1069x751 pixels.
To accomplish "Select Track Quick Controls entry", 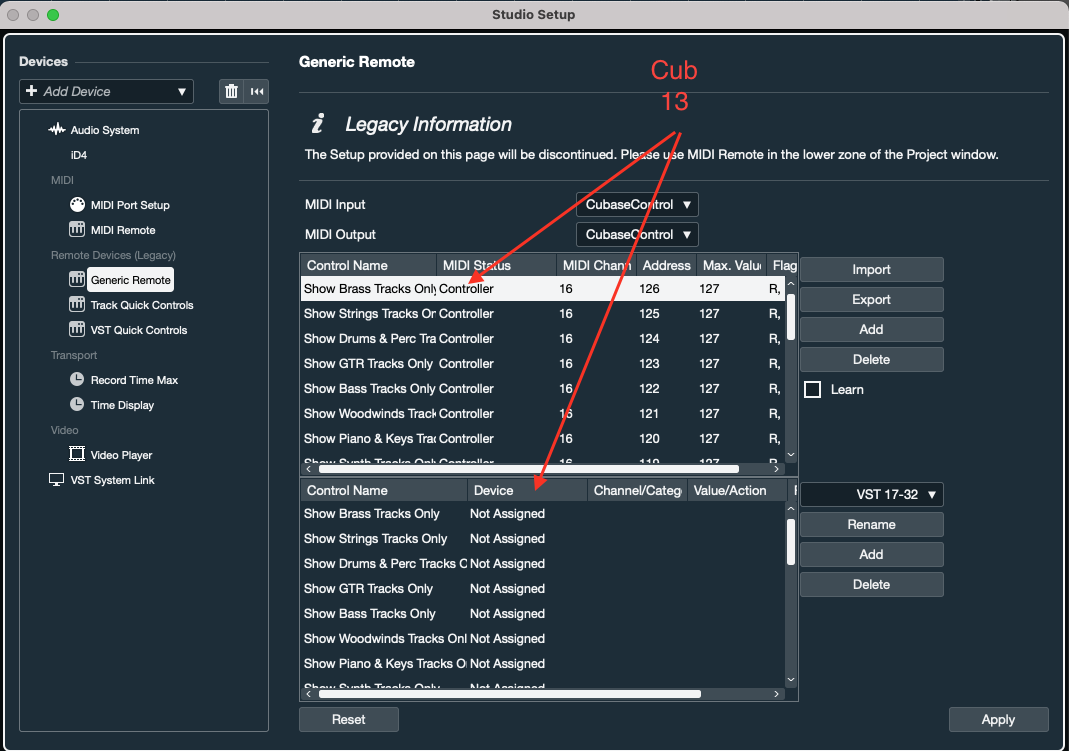I will [x=142, y=305].
